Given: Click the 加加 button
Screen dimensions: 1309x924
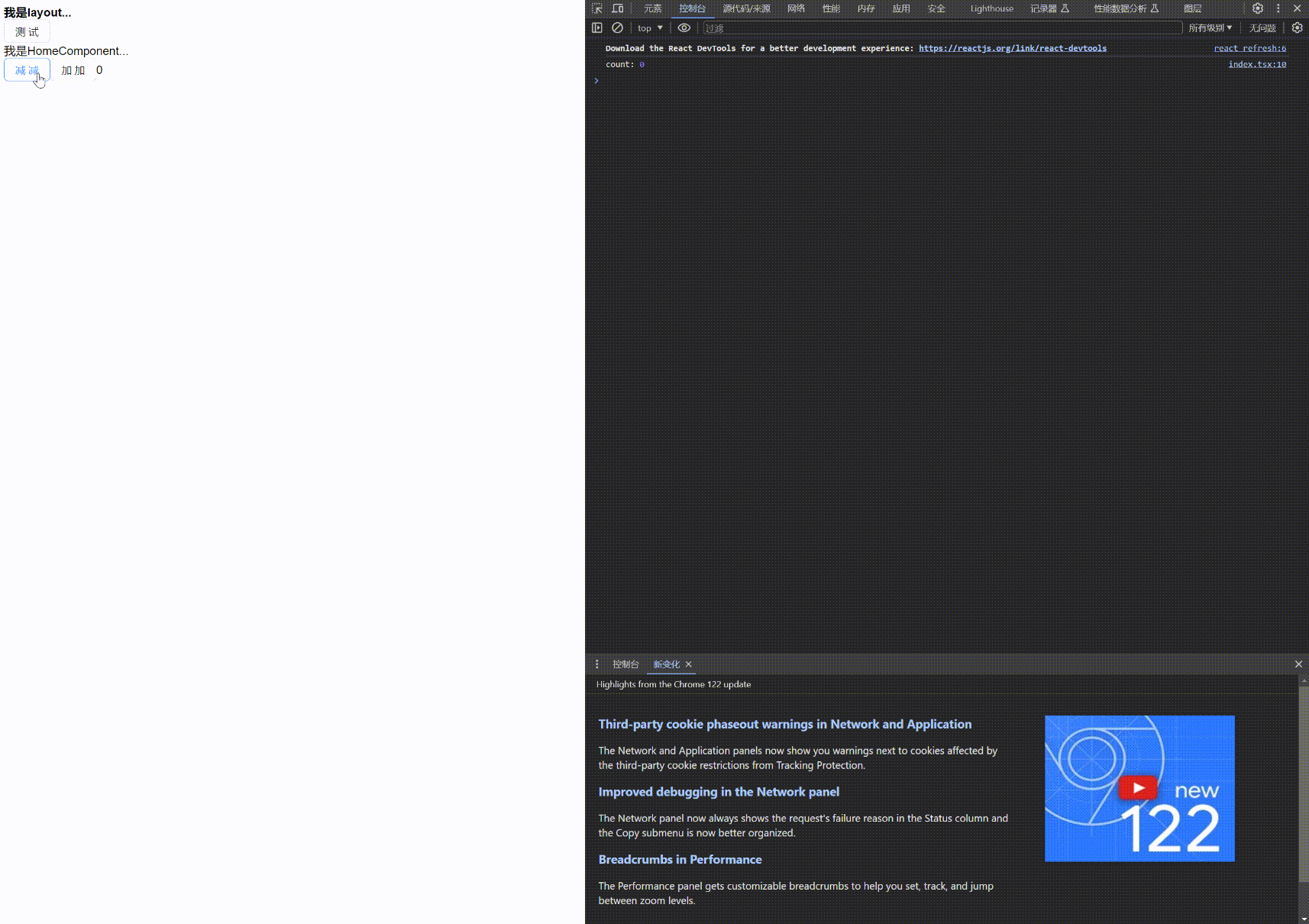Looking at the screenshot, I should [x=73, y=70].
